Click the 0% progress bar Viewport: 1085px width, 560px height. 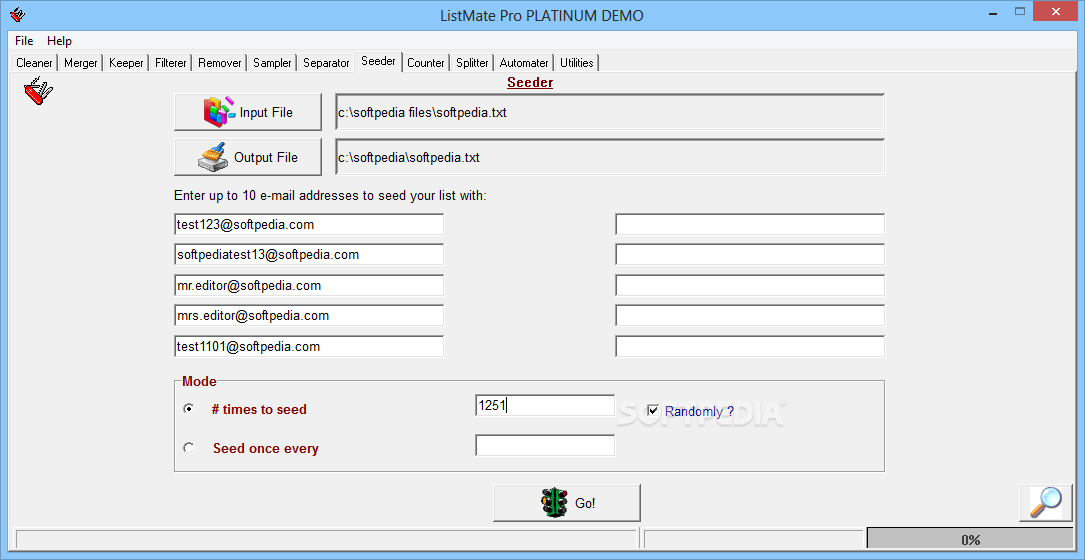point(970,539)
